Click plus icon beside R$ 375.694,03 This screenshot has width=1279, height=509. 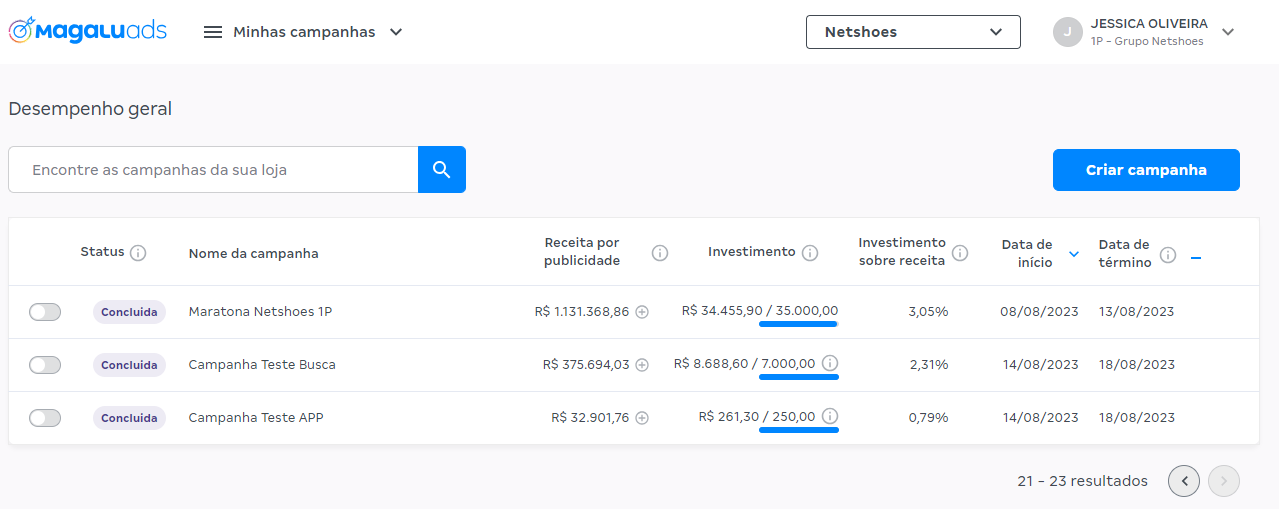click(642, 365)
